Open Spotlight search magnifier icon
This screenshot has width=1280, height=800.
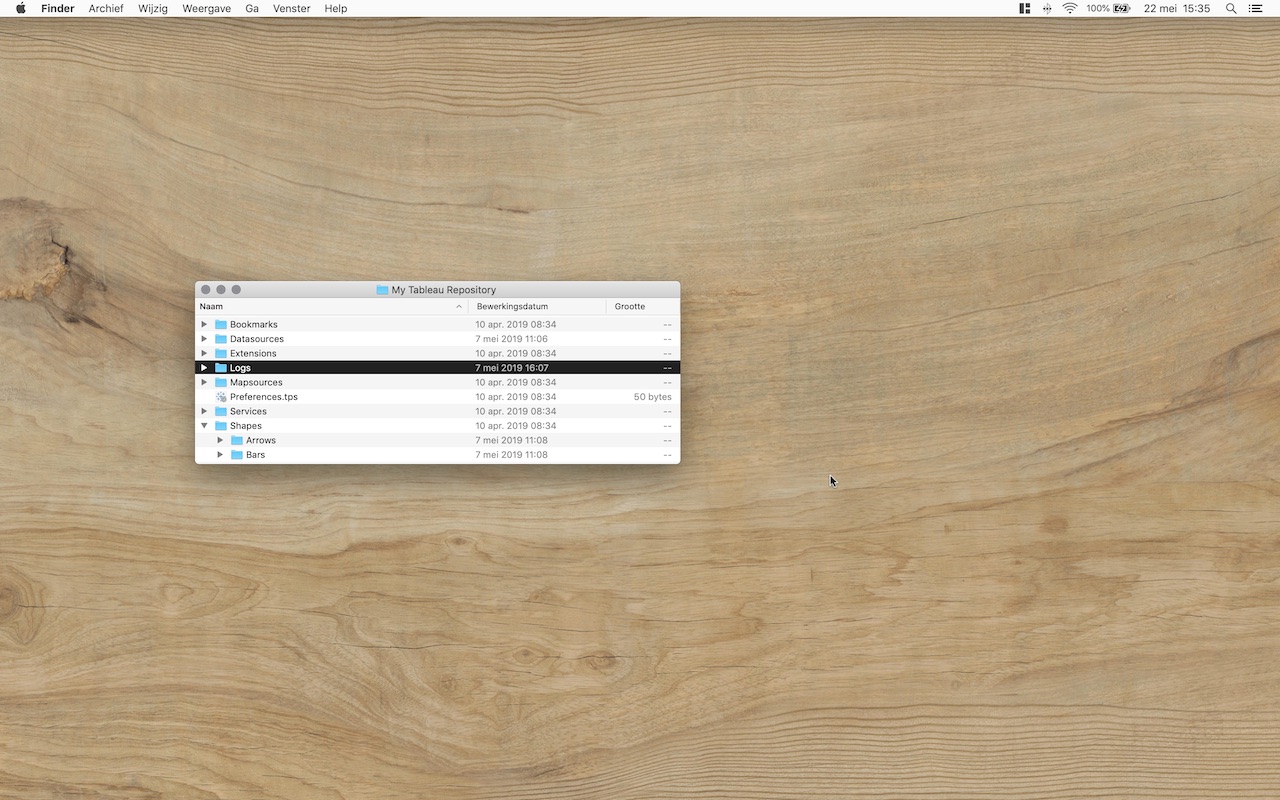1231,8
